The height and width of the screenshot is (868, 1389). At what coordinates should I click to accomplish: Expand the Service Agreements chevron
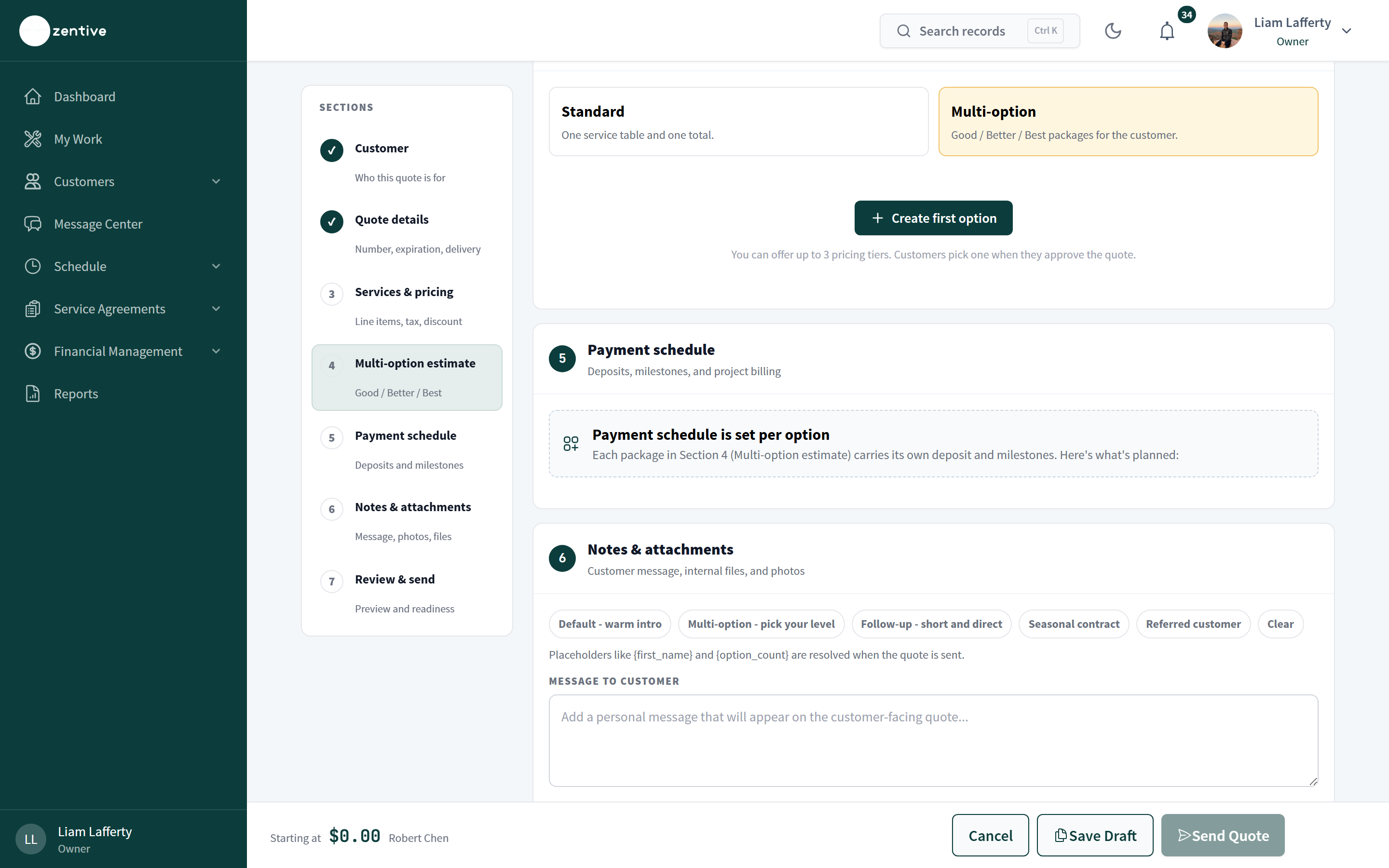pyautogui.click(x=216, y=309)
